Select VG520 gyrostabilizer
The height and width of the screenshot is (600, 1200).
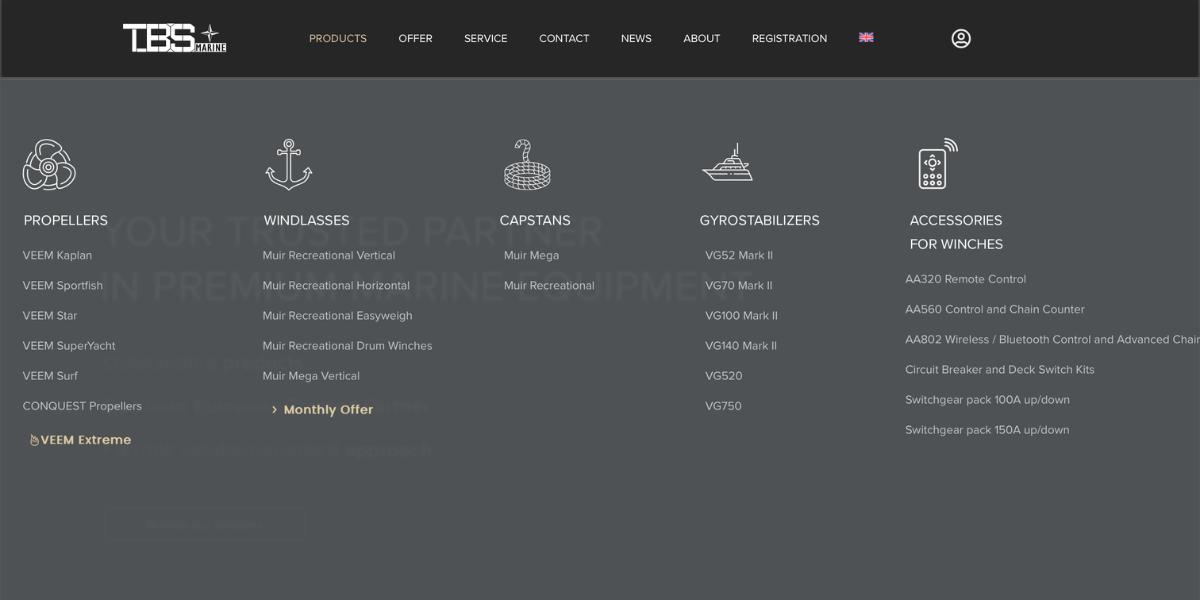click(724, 375)
